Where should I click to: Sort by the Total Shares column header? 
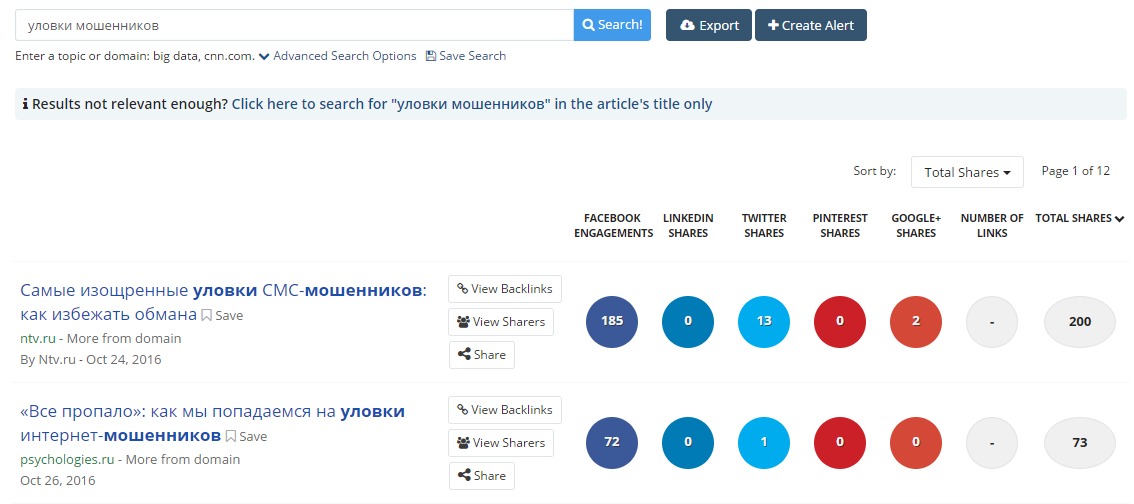pos(1079,218)
